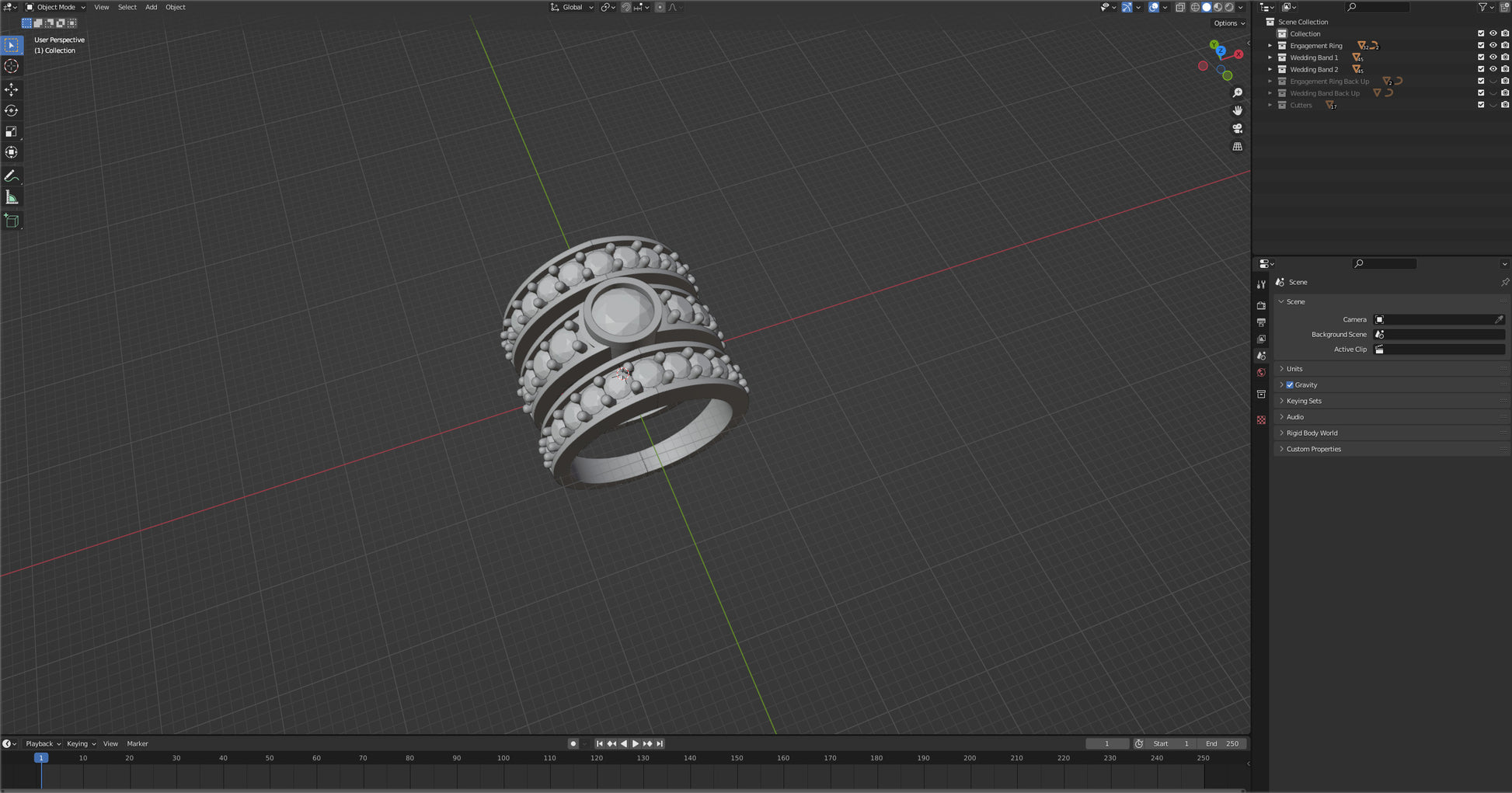Open the Select menu
Viewport: 1512px width, 793px height.
tap(127, 7)
